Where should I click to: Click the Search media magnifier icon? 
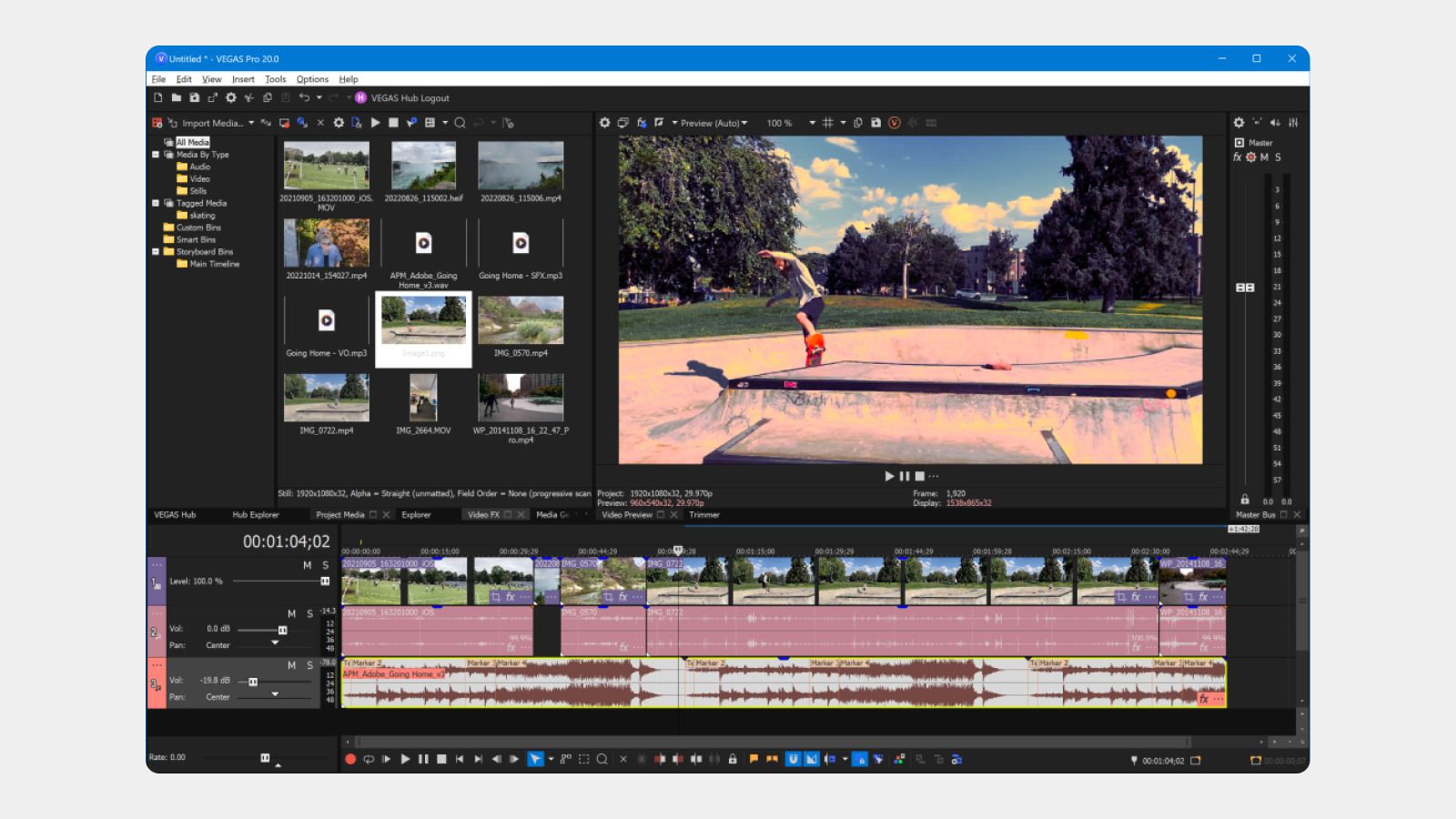tap(460, 123)
